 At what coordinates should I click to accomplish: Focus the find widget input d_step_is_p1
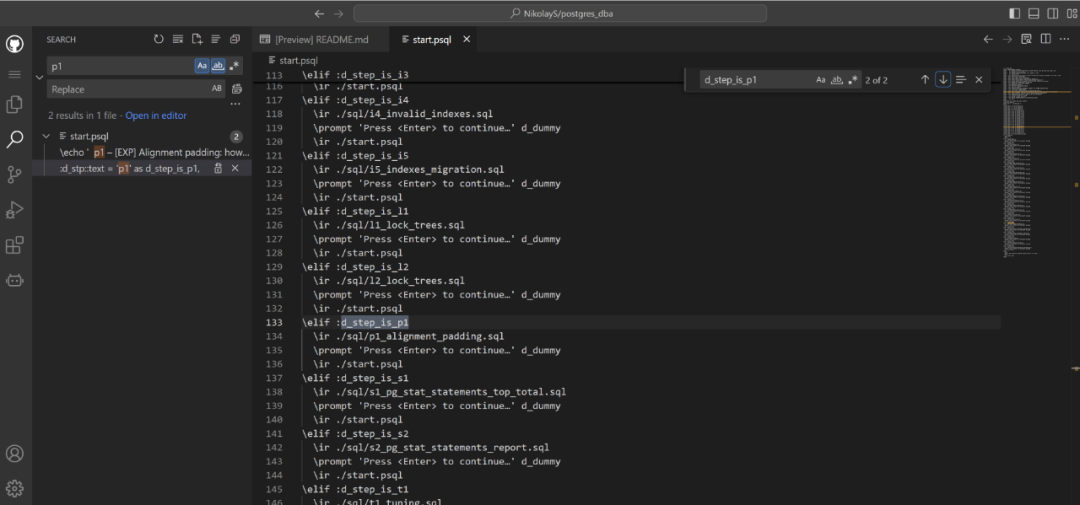click(x=756, y=80)
